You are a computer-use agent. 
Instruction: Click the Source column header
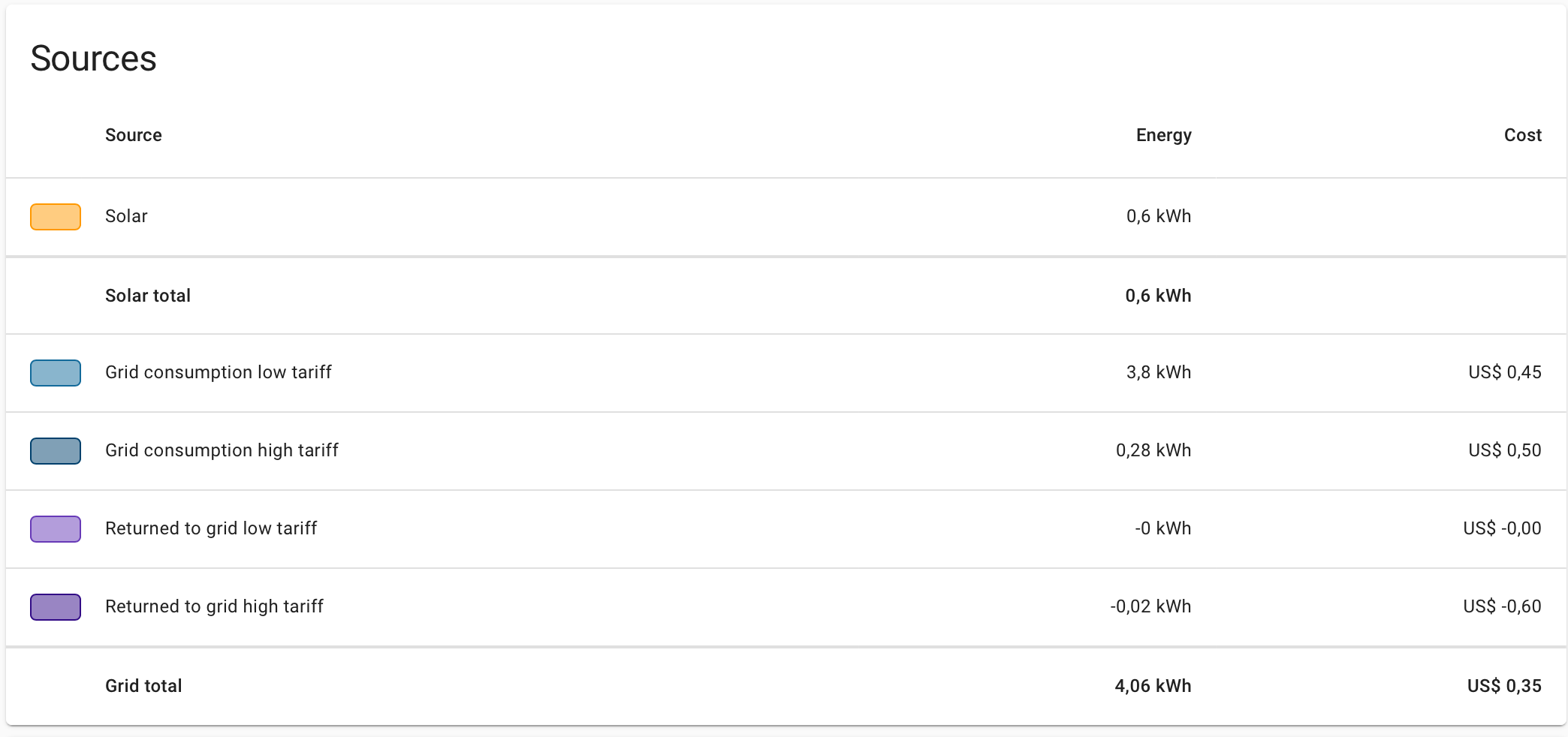click(134, 135)
